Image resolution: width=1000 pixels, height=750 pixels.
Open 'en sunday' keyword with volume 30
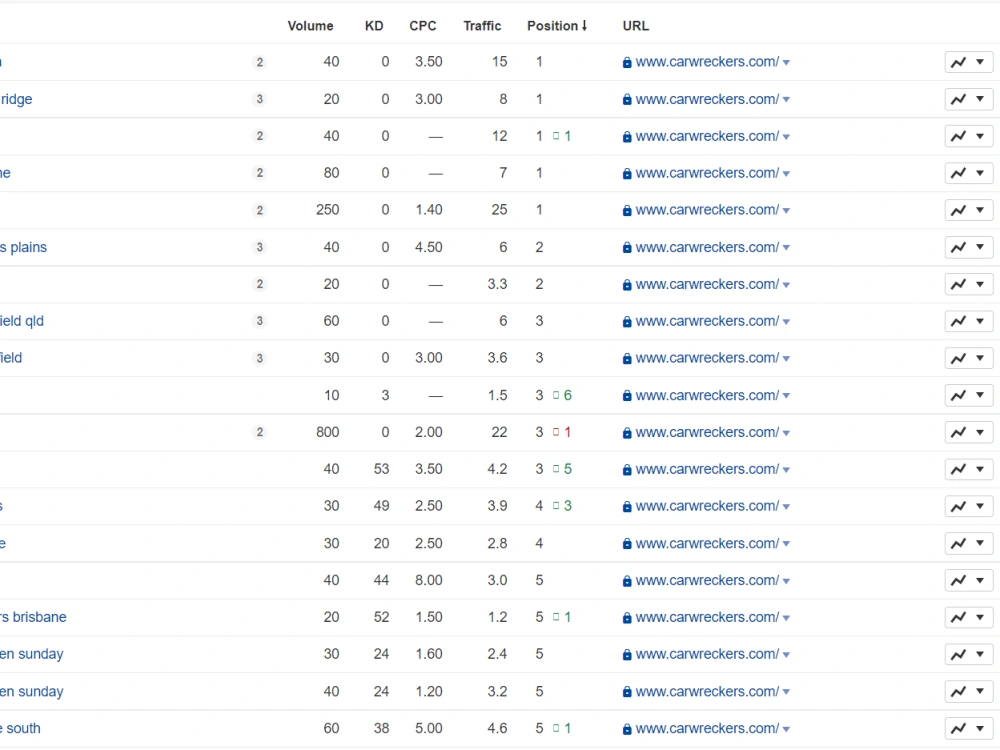tap(32, 654)
